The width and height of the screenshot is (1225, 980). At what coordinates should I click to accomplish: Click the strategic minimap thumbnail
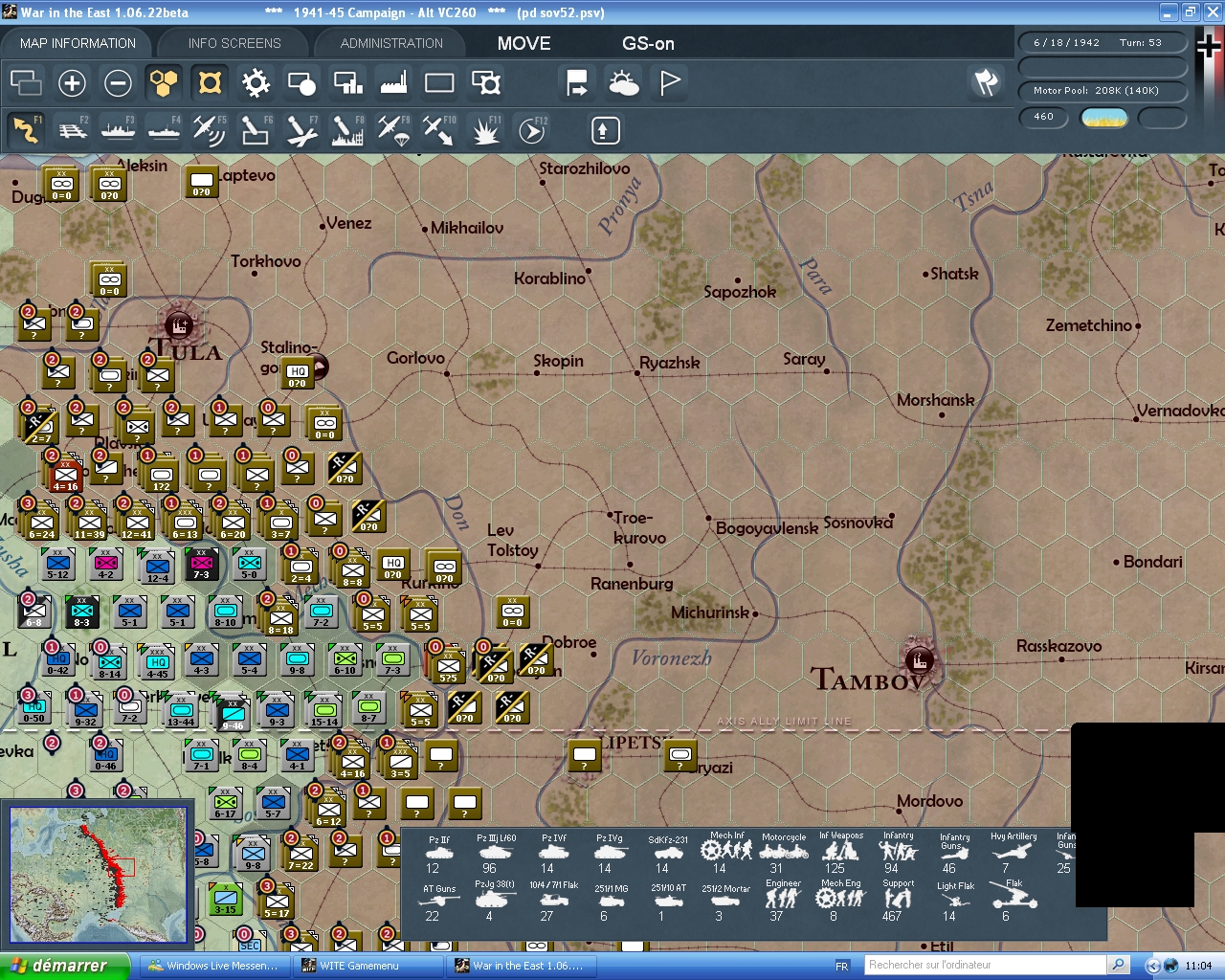pos(99,874)
